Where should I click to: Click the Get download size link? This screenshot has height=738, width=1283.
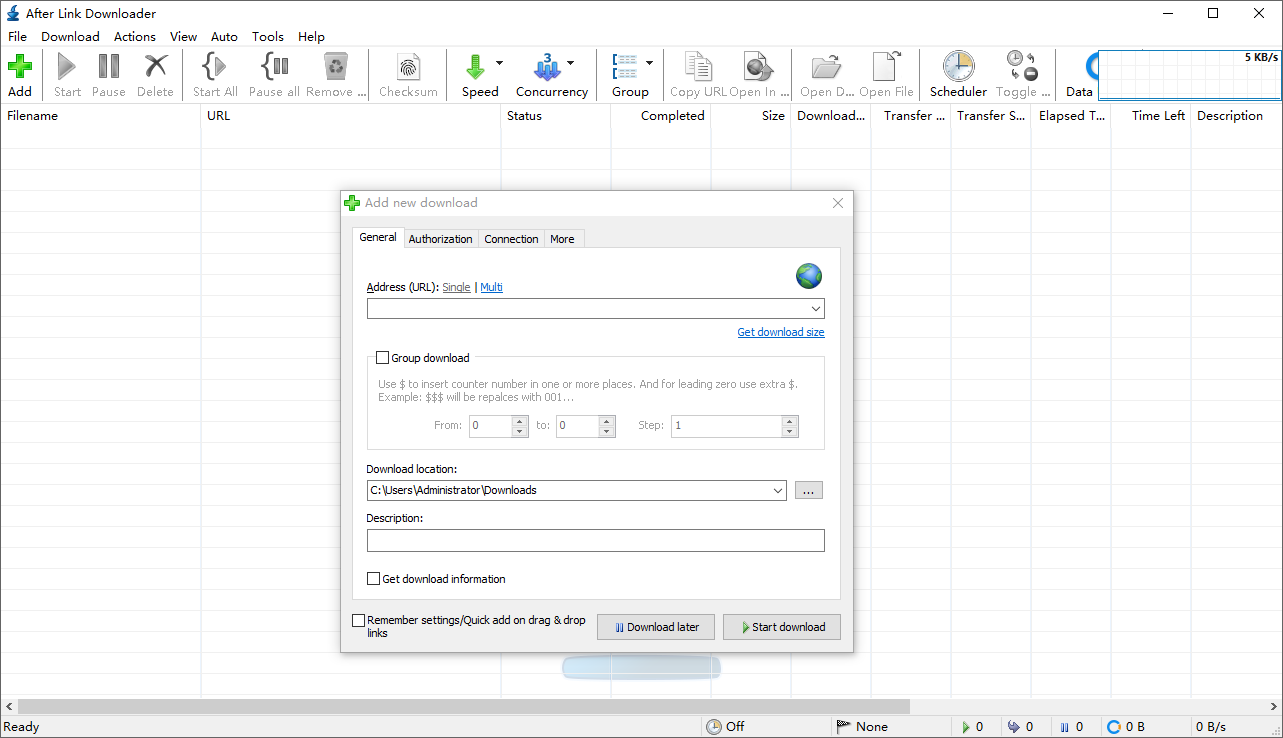781,332
